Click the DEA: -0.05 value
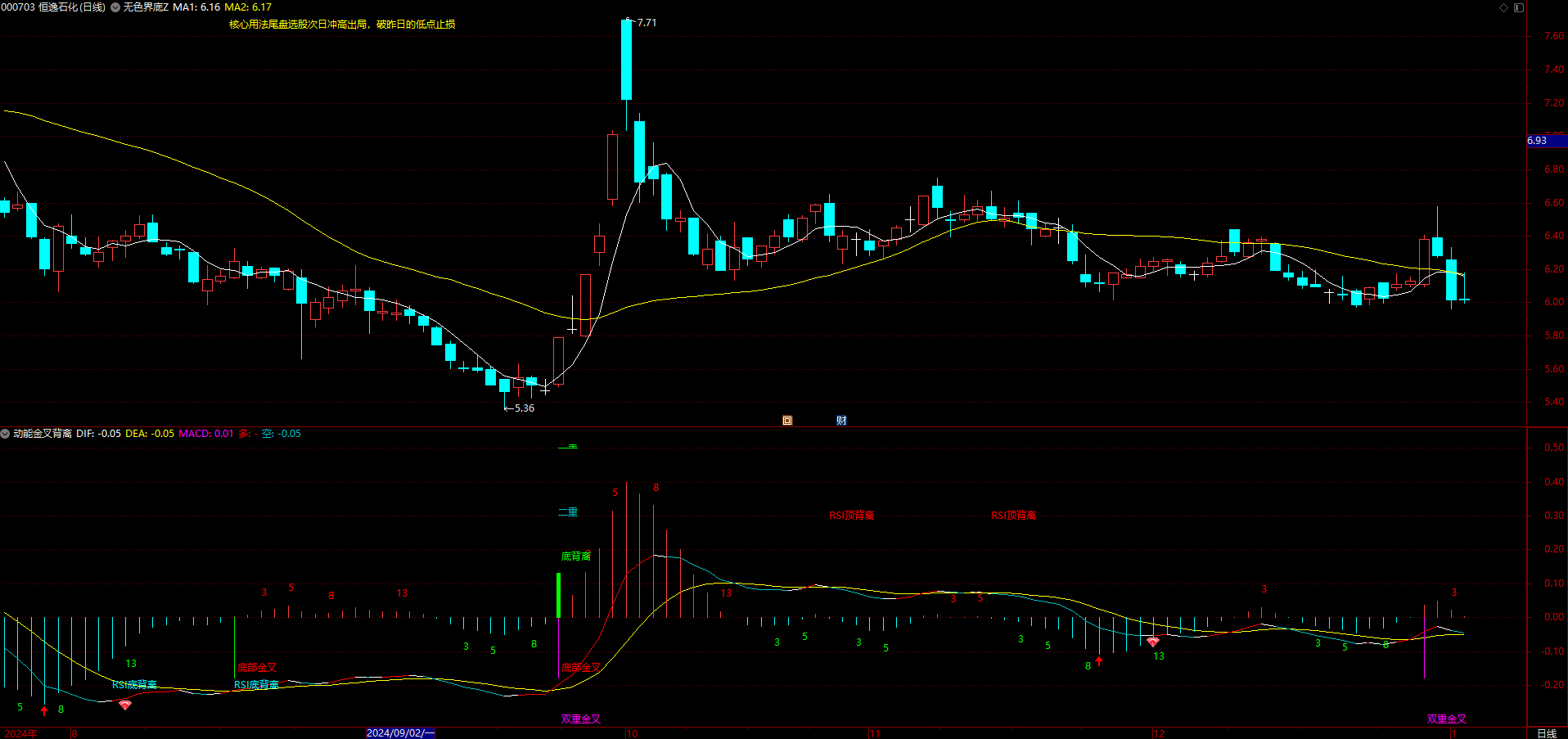 pos(150,434)
